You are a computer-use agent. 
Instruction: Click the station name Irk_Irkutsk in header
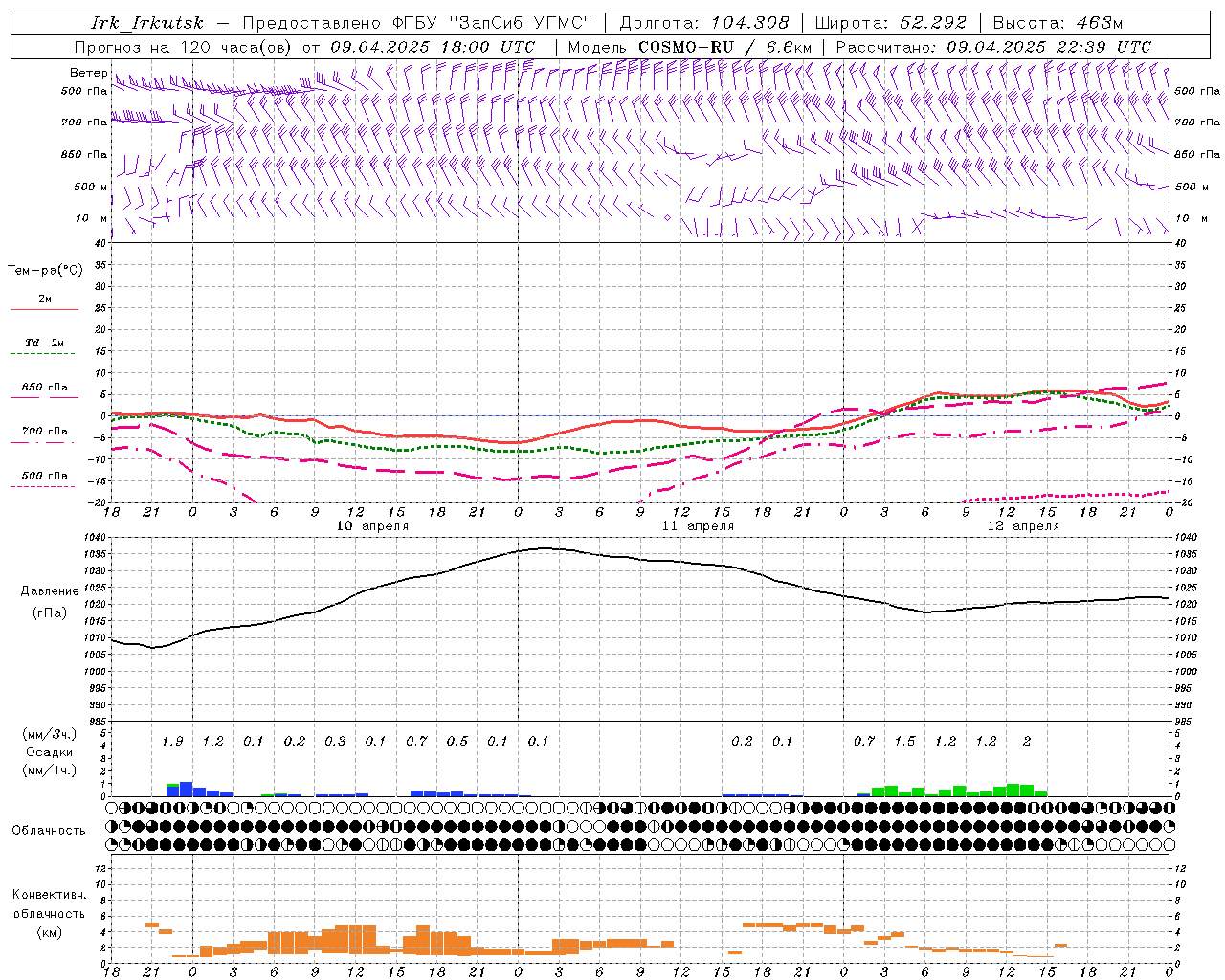pyautogui.click(x=146, y=23)
